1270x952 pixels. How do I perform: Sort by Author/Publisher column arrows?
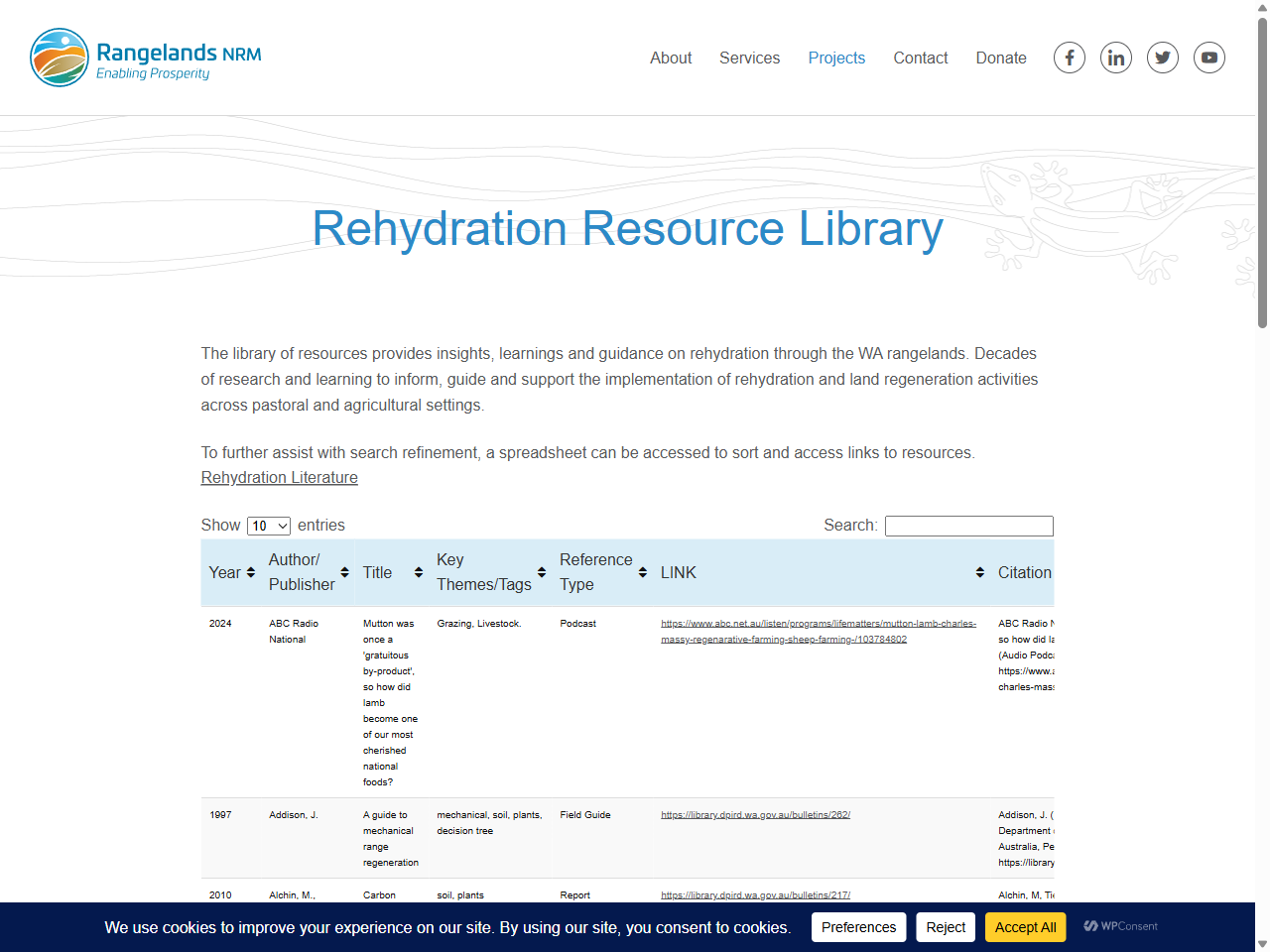coord(344,572)
